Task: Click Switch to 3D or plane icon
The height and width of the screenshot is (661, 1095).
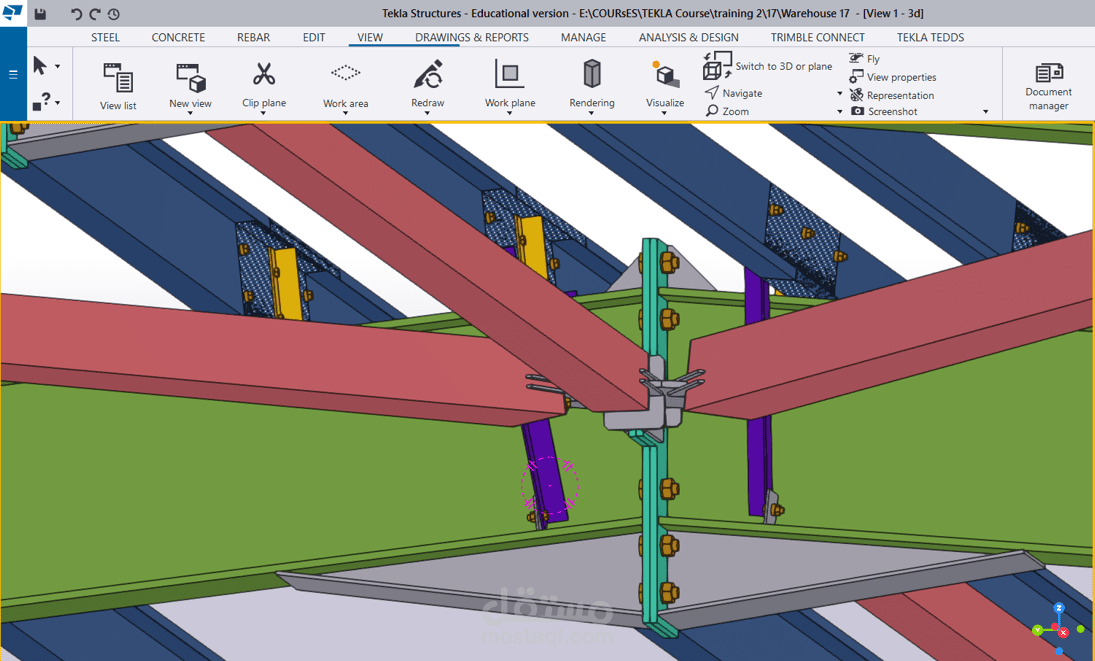Action: (x=717, y=65)
